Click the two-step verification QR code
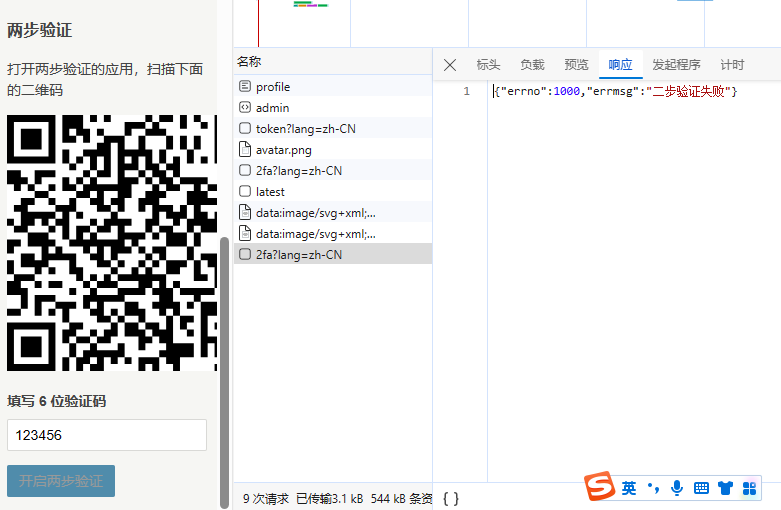The image size is (781, 510). (112, 243)
